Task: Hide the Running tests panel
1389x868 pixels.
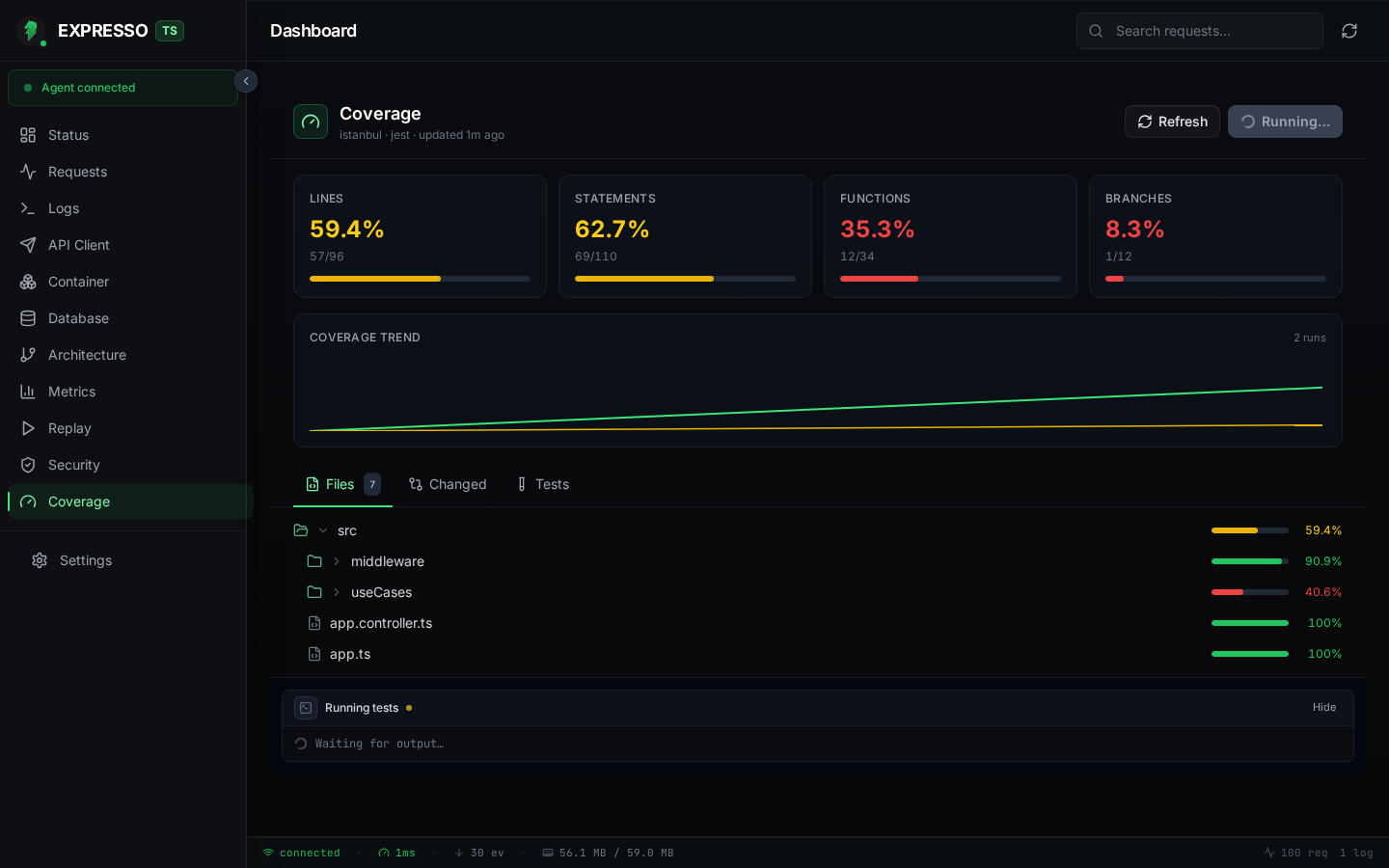Action: pos(1324,707)
